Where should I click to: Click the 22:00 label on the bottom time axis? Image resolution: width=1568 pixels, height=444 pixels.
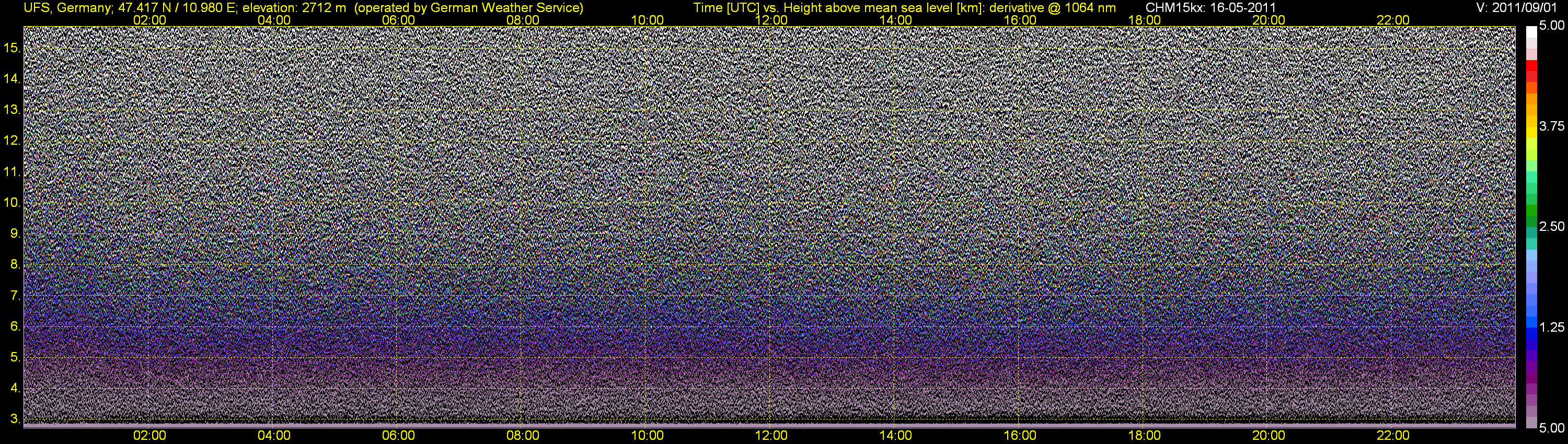tap(1393, 436)
